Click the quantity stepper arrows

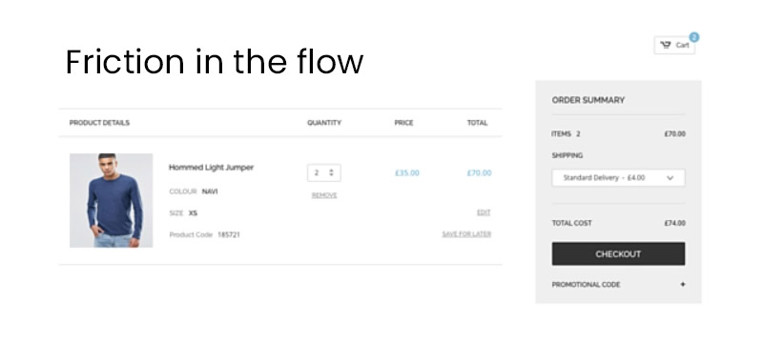331,173
